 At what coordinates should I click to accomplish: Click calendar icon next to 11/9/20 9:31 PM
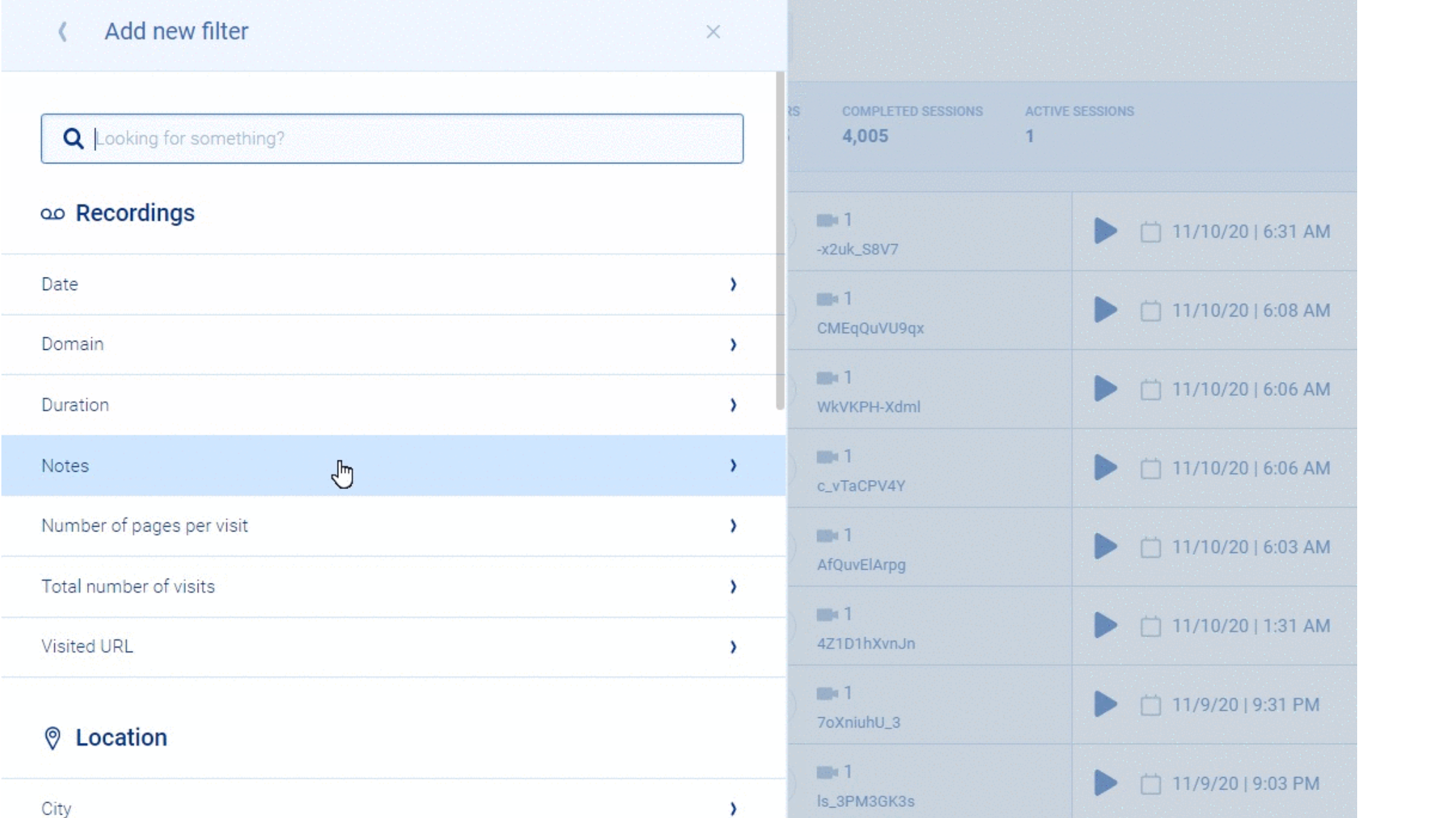click(x=1150, y=705)
